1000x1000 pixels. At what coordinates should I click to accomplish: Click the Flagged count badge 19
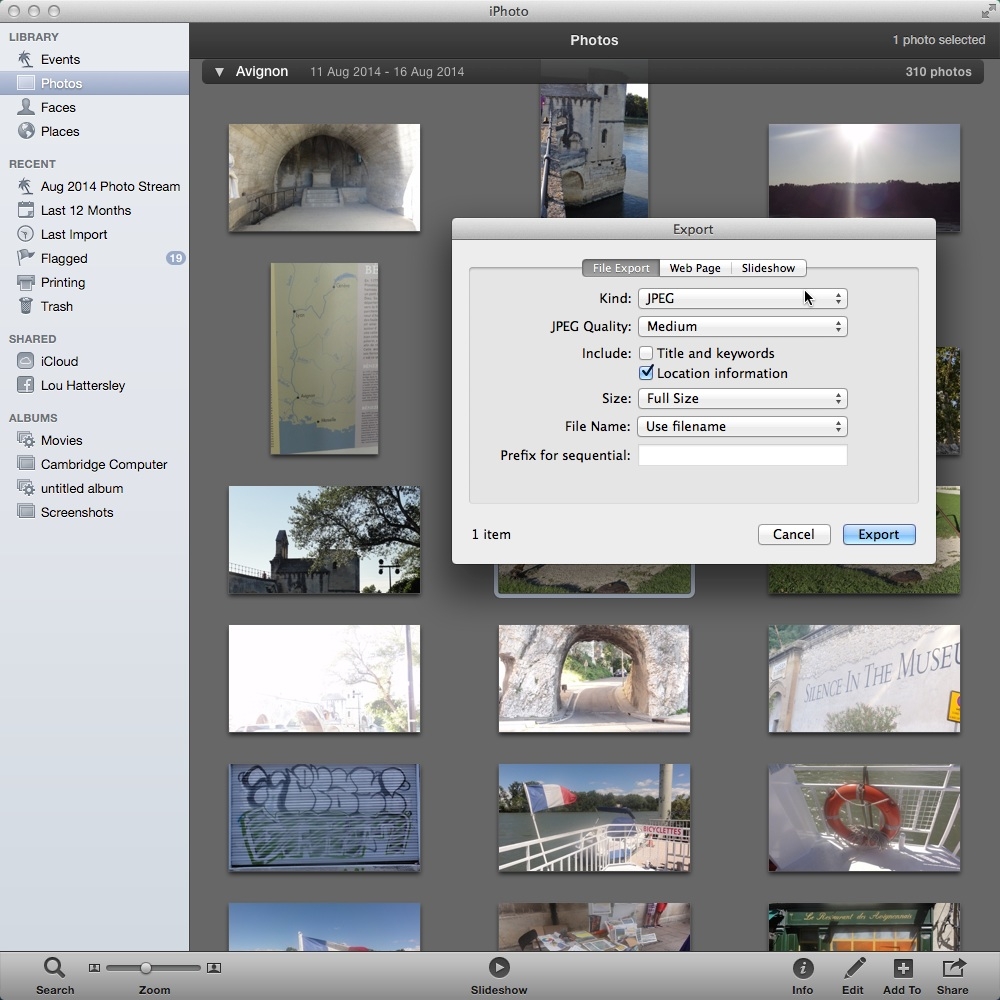(175, 258)
